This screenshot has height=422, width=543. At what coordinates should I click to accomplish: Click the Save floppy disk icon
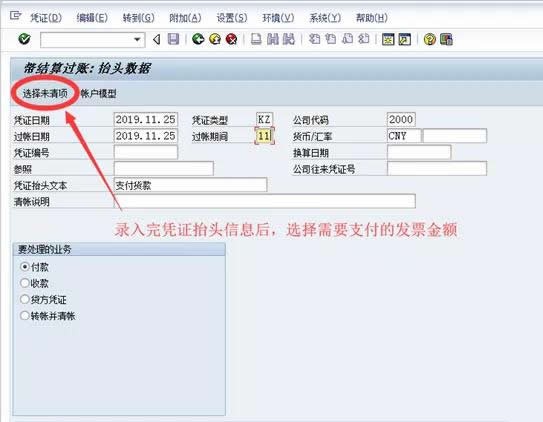click(x=173, y=39)
